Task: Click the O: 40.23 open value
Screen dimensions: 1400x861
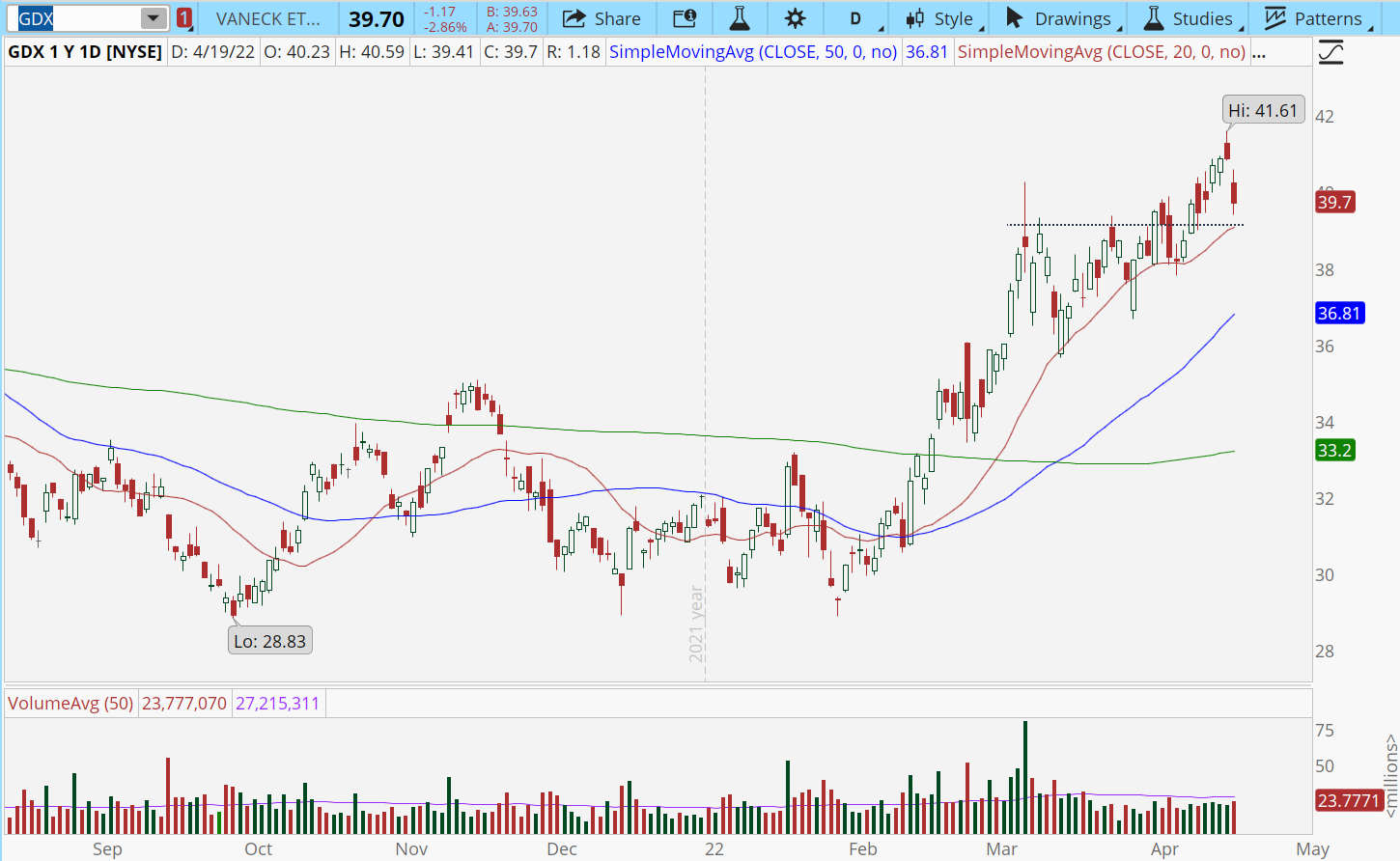Action: coord(297,52)
